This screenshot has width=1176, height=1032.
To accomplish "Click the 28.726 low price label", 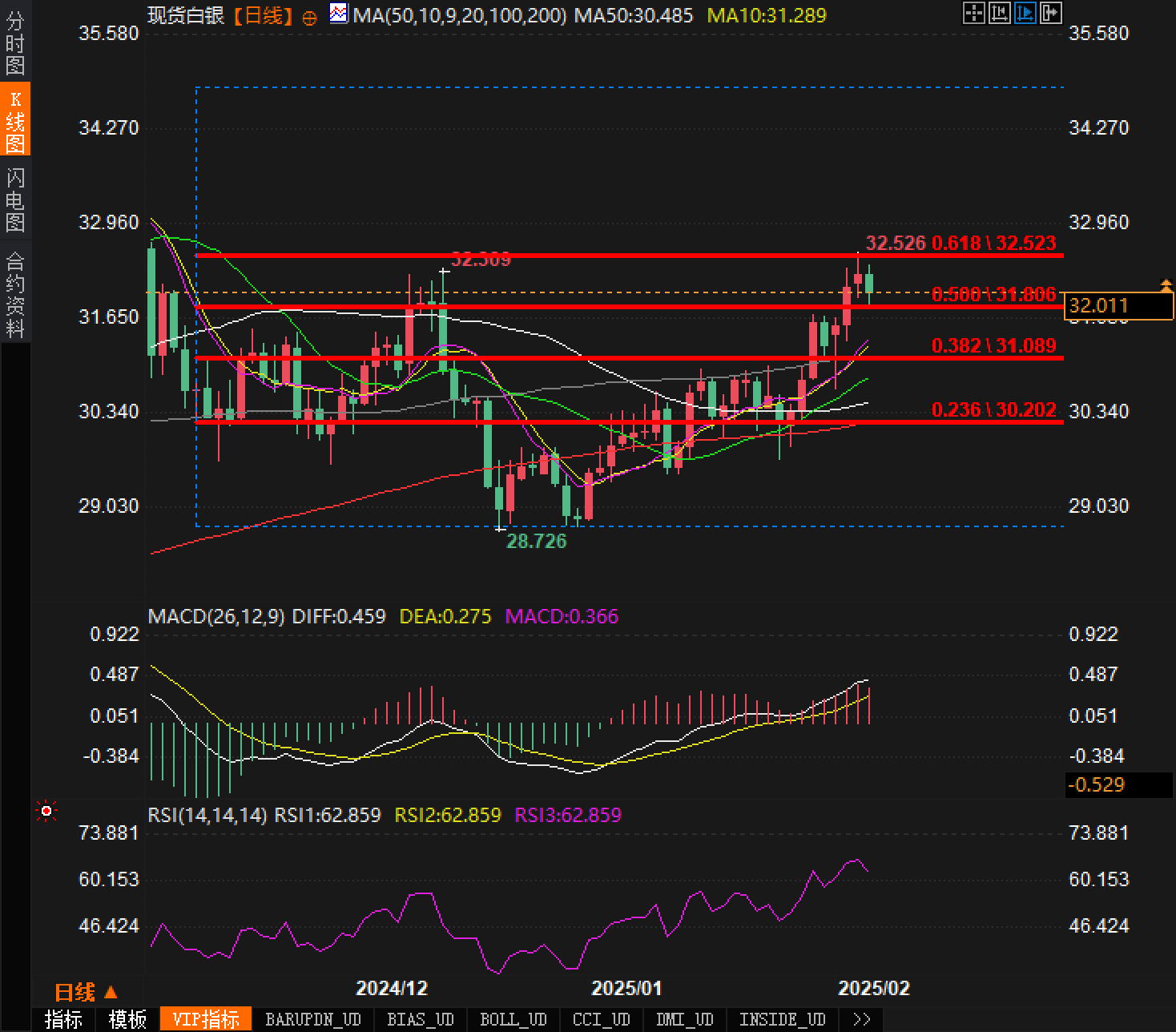I will pos(536,541).
